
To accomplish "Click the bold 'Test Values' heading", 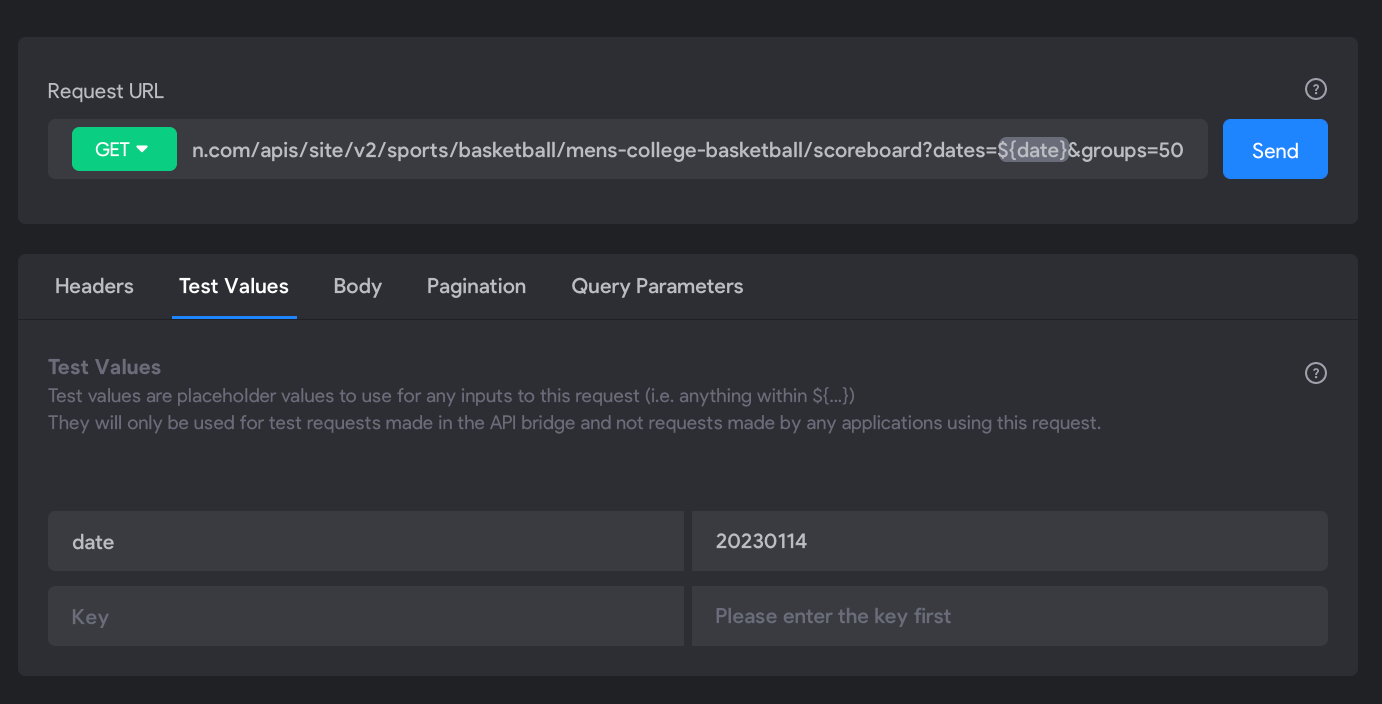I will click(104, 367).
